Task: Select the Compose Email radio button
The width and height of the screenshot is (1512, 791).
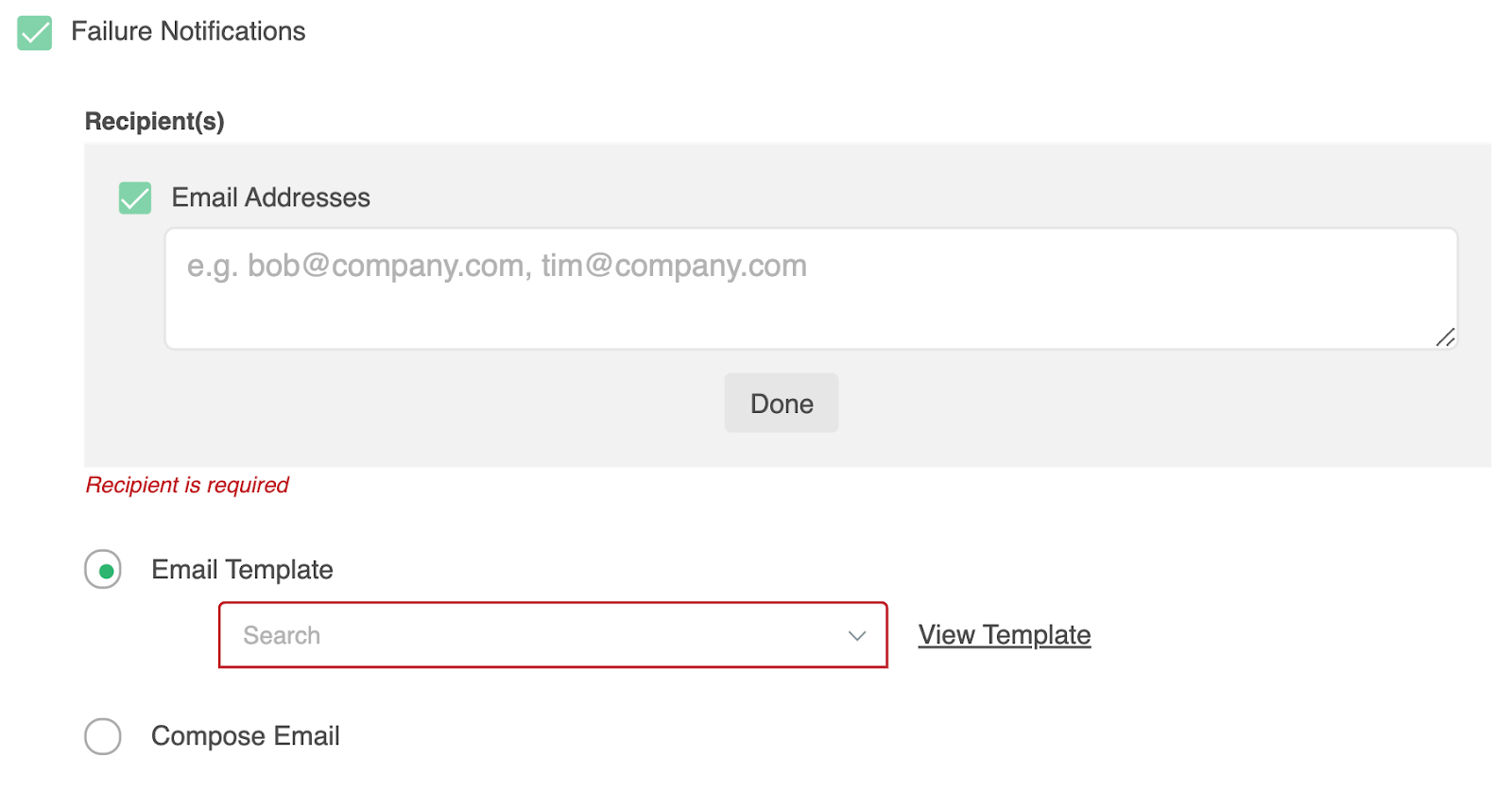Action: [103, 736]
